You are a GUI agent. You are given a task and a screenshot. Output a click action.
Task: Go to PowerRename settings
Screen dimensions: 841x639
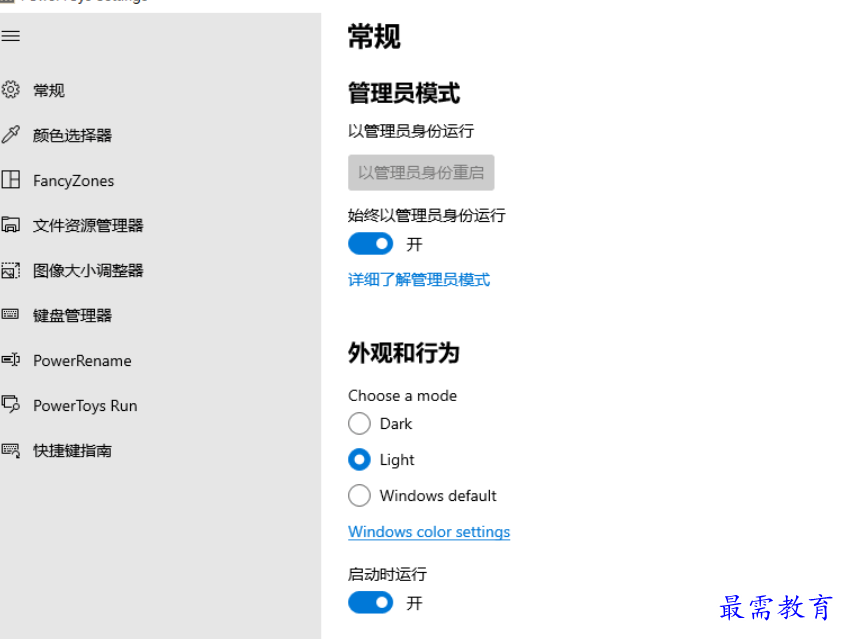click(82, 361)
